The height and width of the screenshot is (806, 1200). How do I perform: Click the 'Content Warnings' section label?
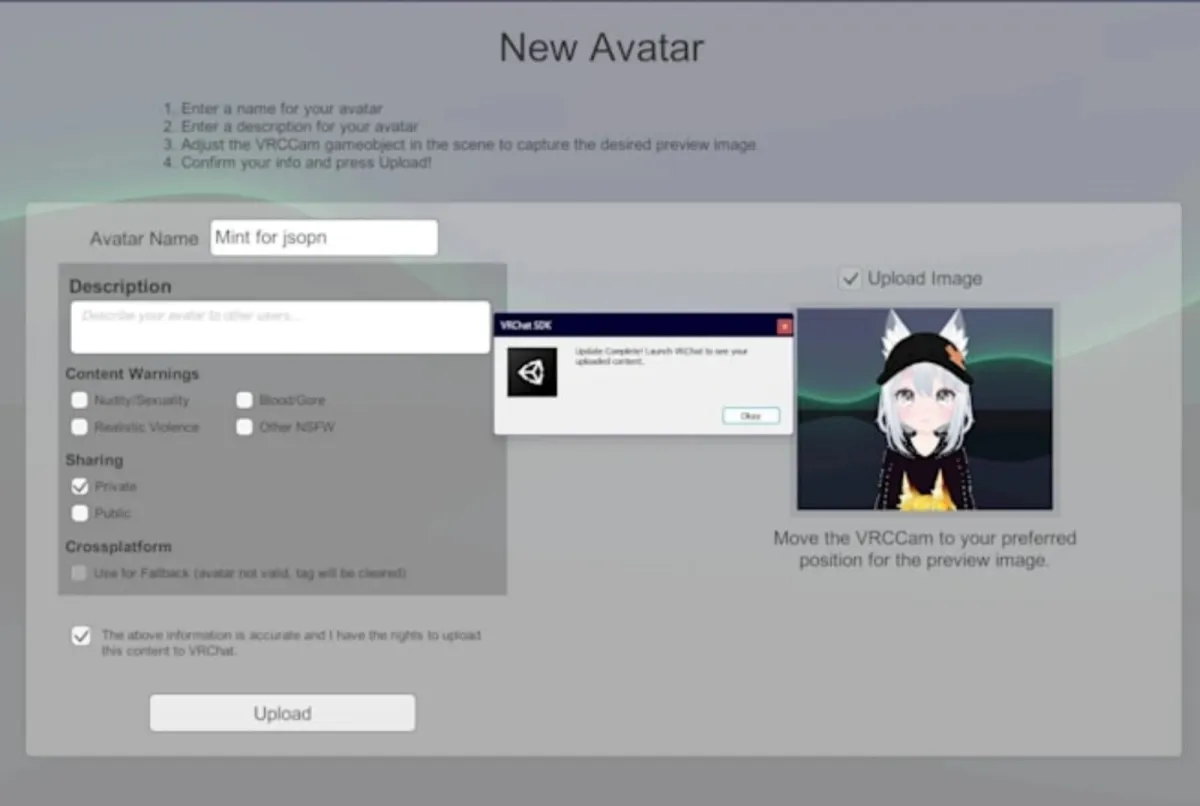[132, 374]
